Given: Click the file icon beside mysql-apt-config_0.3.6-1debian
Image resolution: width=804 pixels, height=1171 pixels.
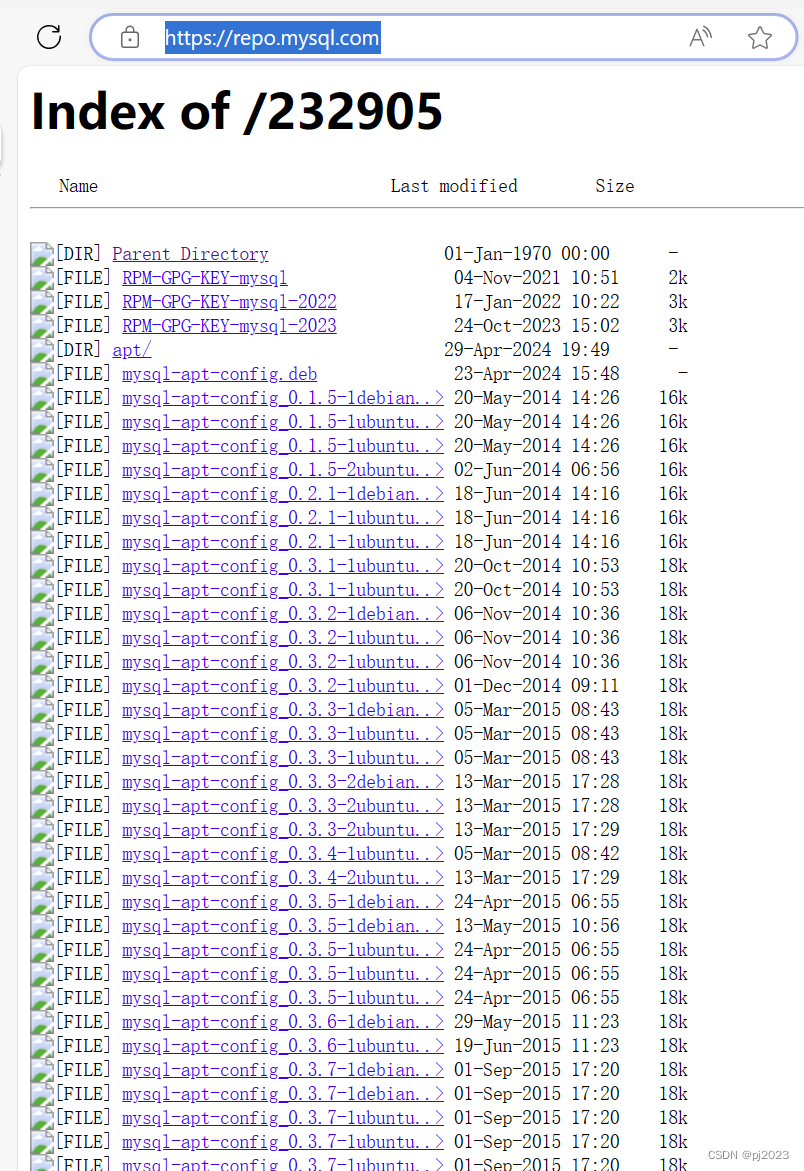Looking at the screenshot, I should [x=42, y=1022].
